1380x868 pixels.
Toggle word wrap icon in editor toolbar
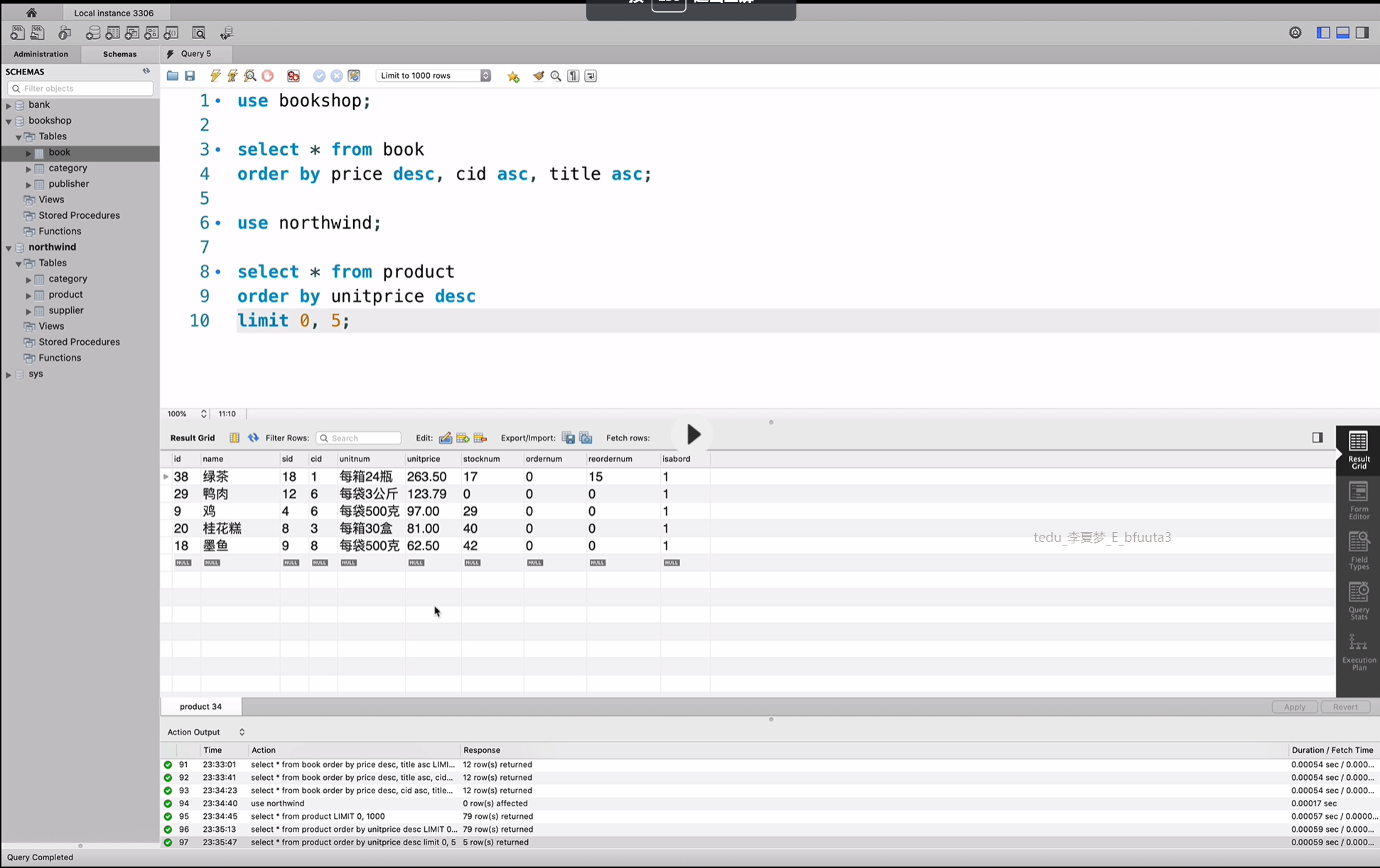pyautogui.click(x=591, y=76)
